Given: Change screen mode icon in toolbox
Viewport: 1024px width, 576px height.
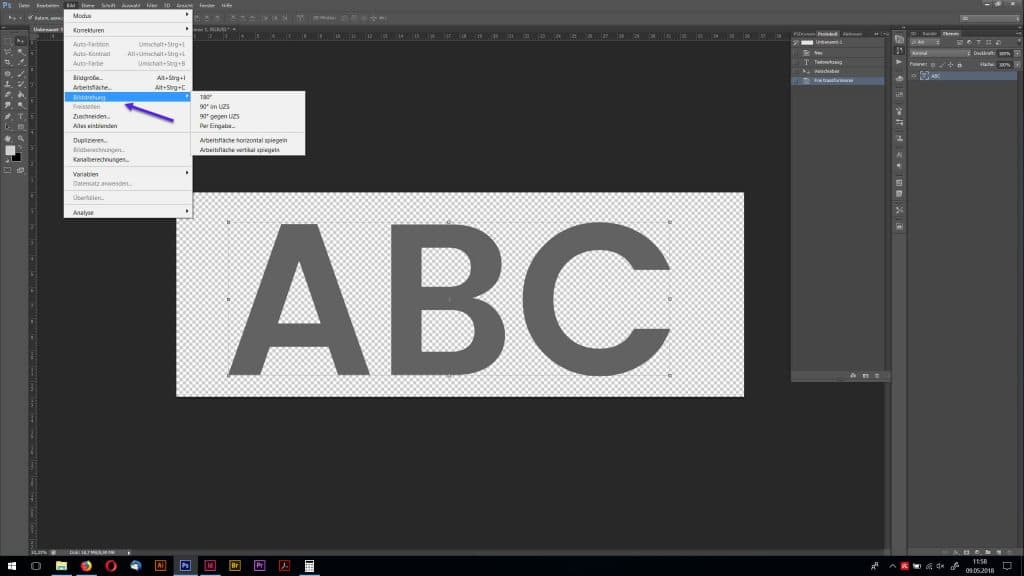Looking at the screenshot, I should 20,170.
